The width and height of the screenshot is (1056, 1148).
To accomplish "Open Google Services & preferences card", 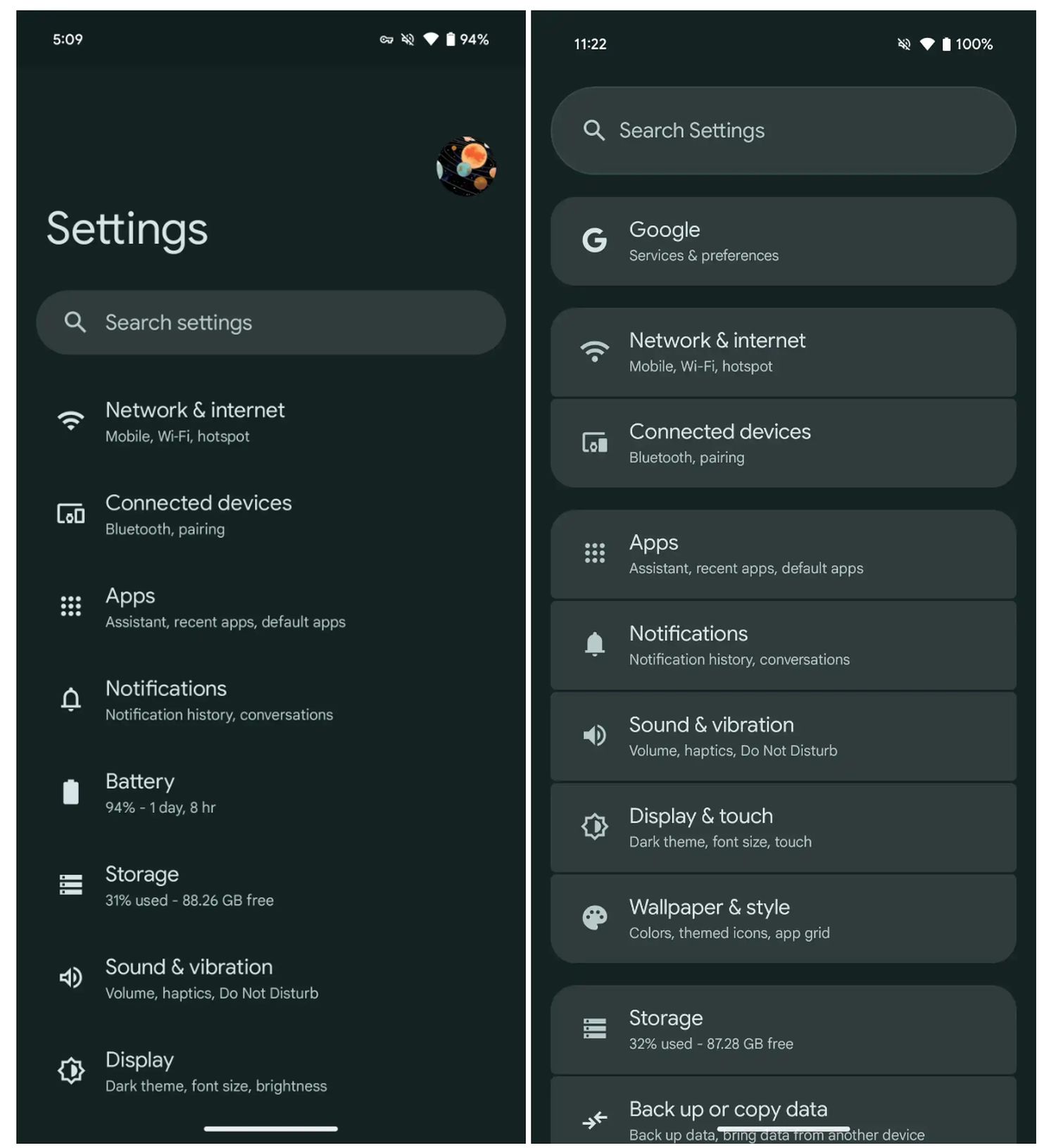I will click(x=783, y=241).
